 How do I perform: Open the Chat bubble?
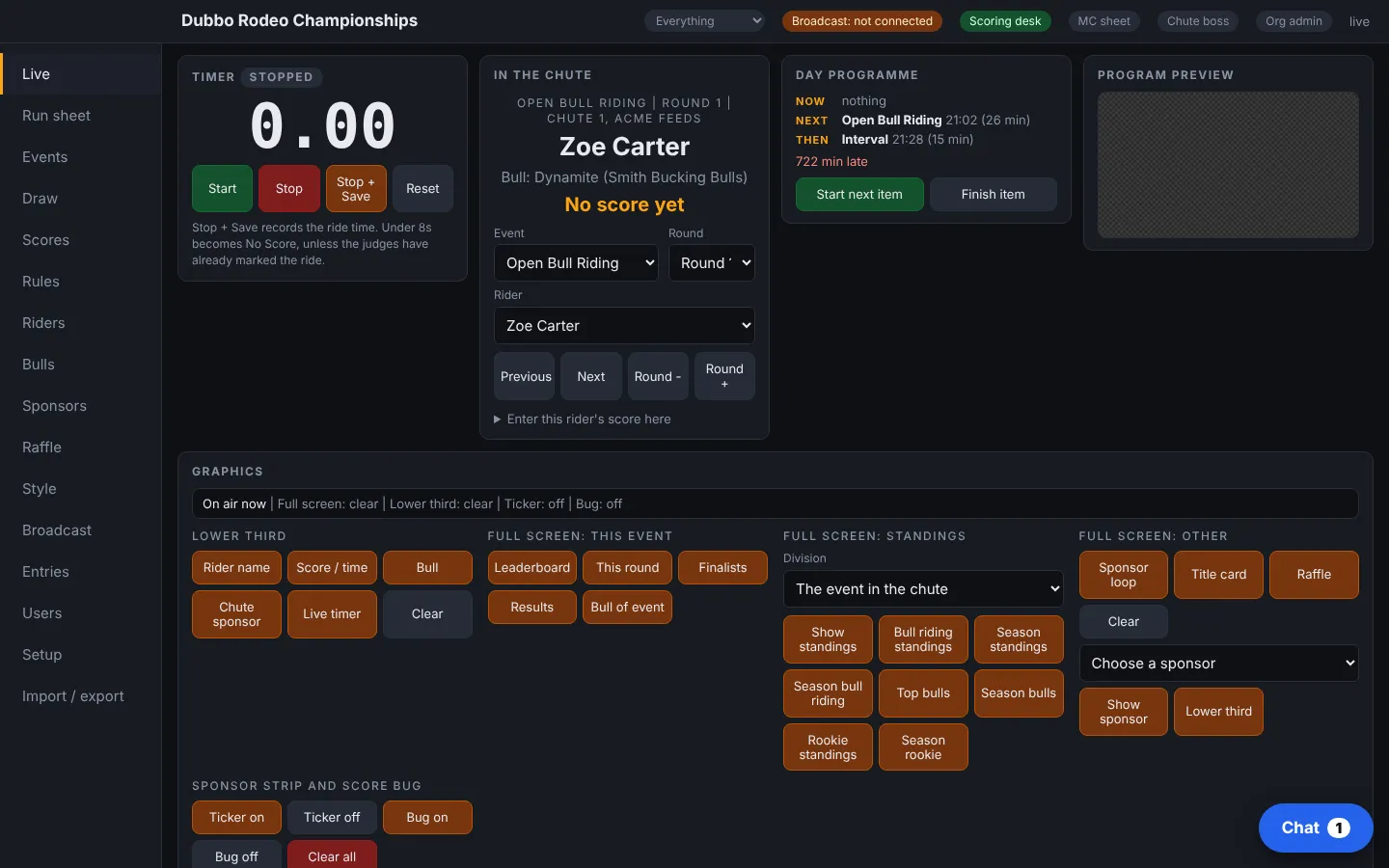coord(1315,827)
